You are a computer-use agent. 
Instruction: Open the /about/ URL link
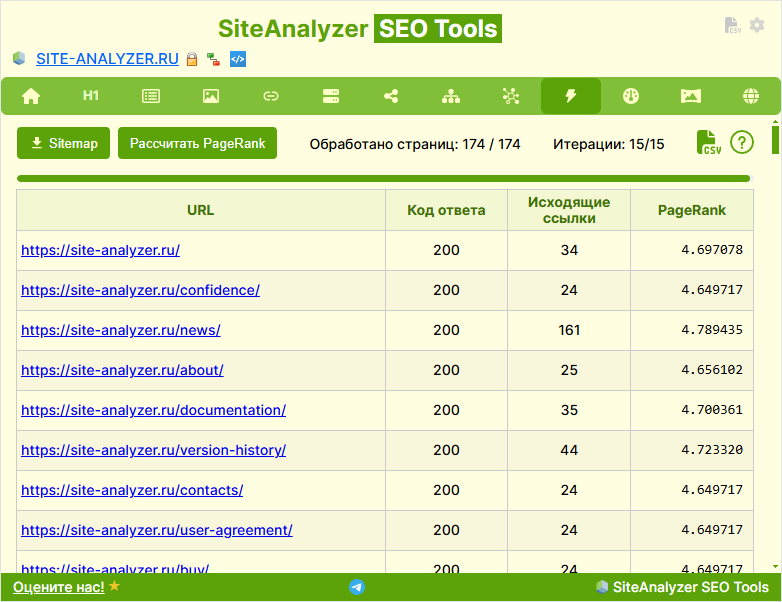click(122, 370)
